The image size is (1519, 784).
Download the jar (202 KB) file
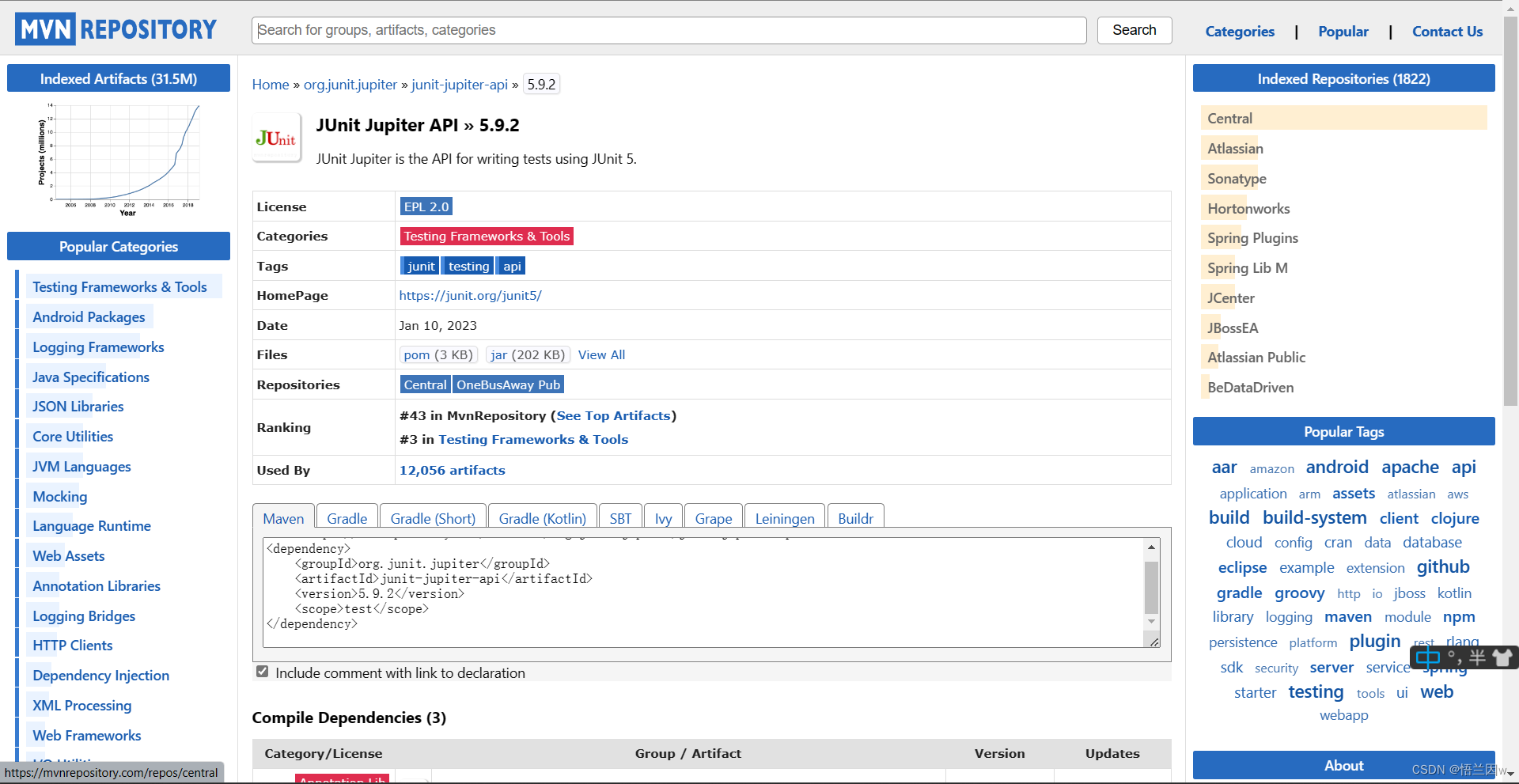pos(528,355)
